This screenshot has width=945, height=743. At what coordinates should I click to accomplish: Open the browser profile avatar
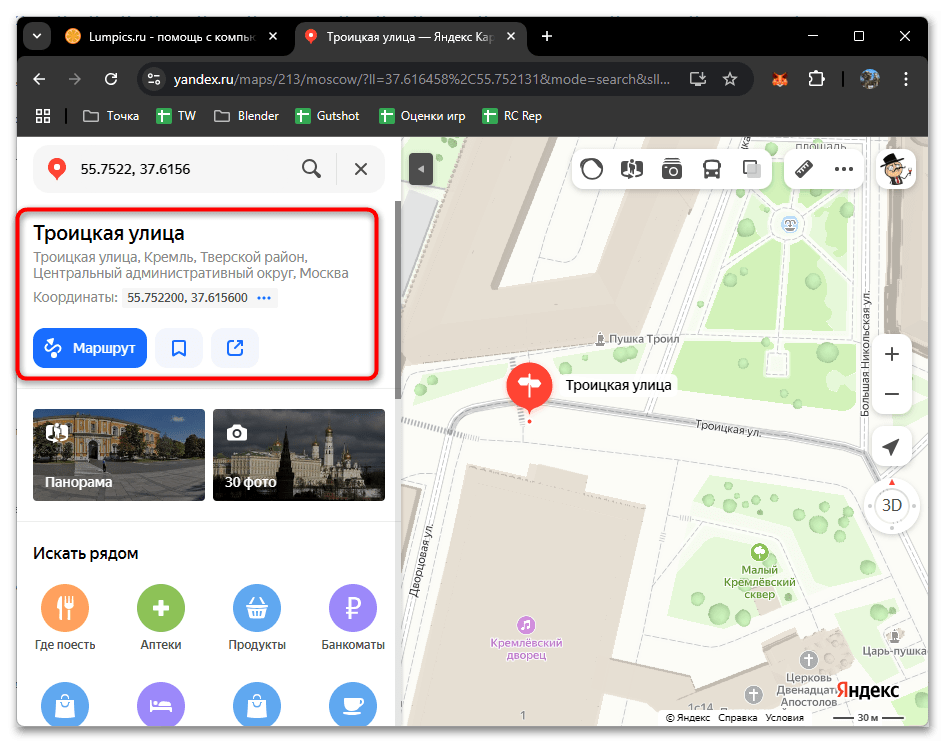click(x=869, y=79)
